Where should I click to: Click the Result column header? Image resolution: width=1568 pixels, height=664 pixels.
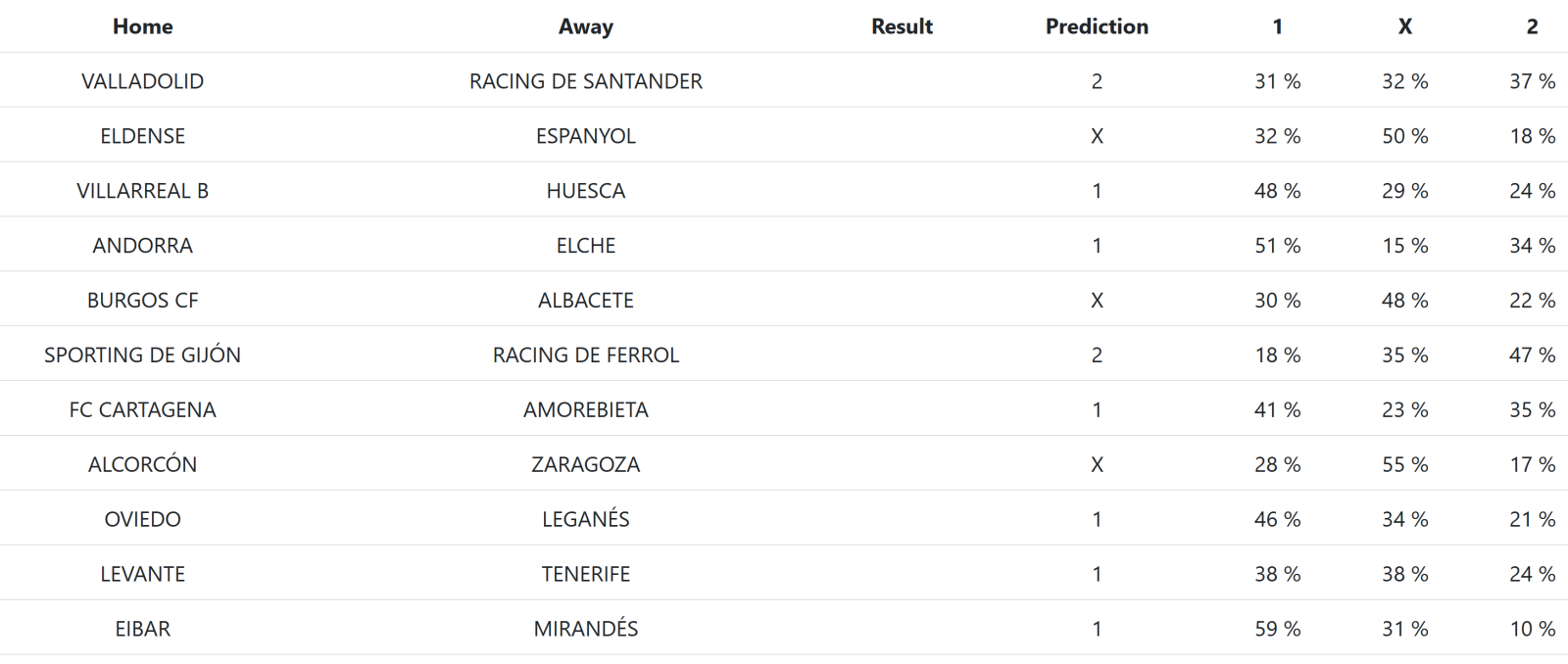pyautogui.click(x=902, y=26)
